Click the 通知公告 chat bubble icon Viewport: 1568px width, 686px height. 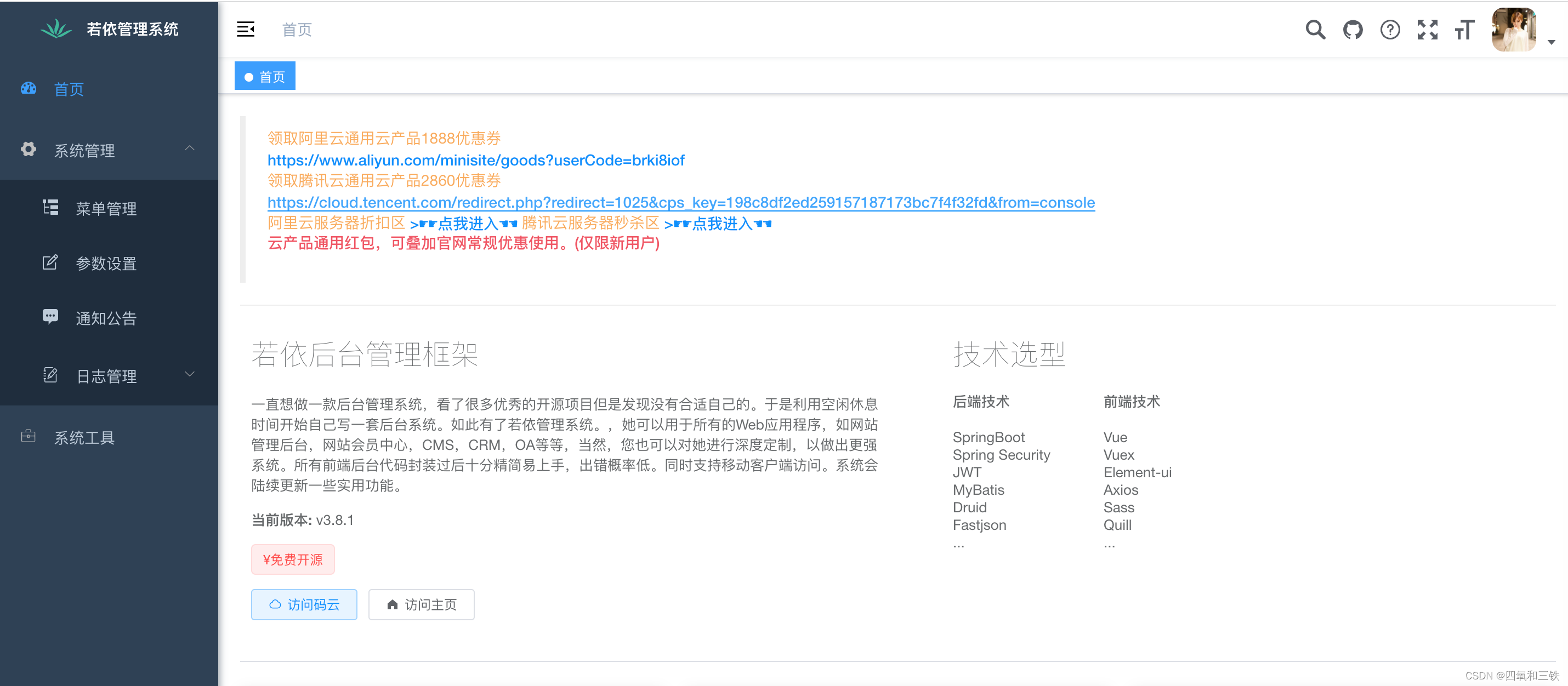50,317
